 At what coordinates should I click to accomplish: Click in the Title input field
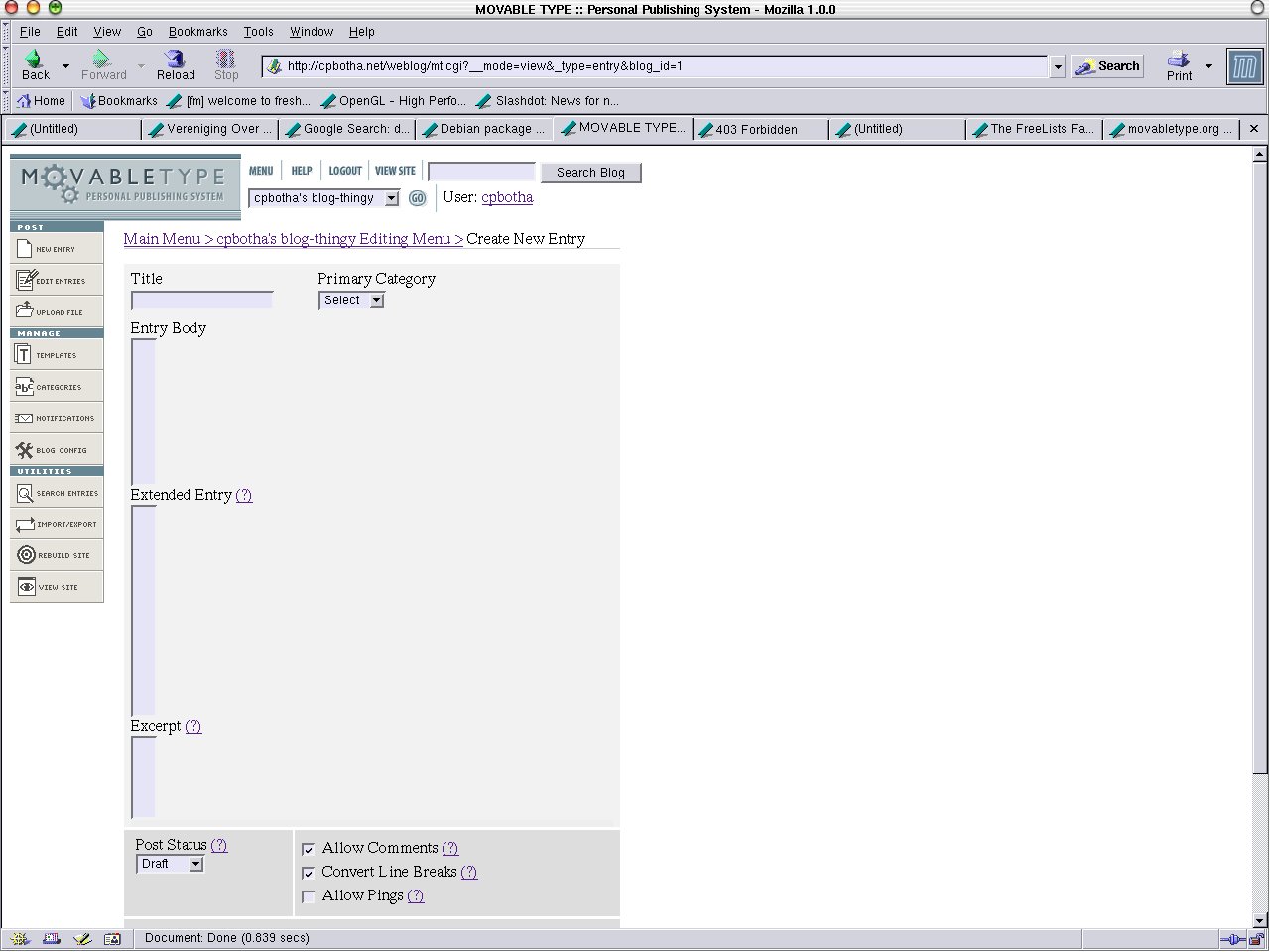pos(202,299)
